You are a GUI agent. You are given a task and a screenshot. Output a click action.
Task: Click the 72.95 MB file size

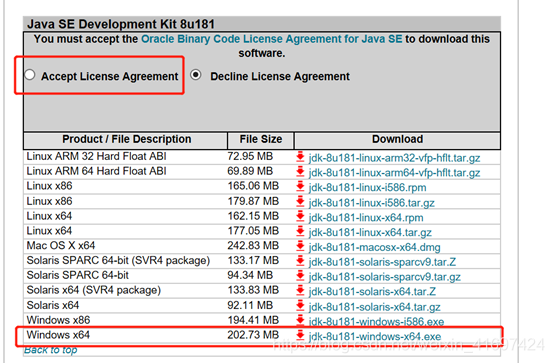pyautogui.click(x=250, y=156)
